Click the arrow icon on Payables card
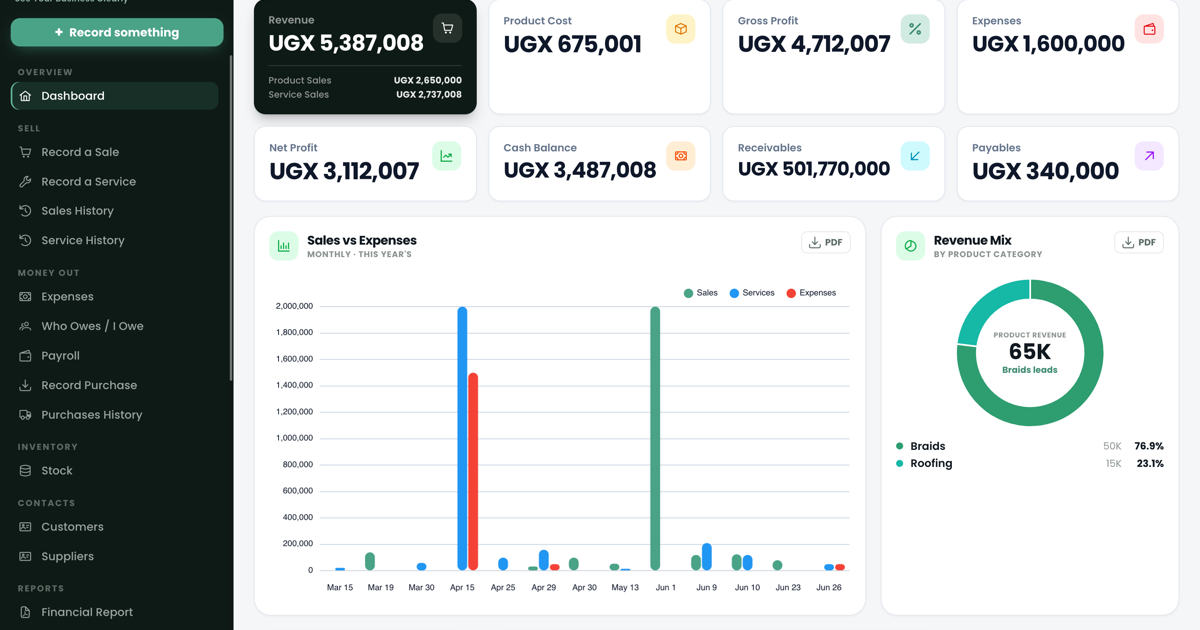 1149,156
